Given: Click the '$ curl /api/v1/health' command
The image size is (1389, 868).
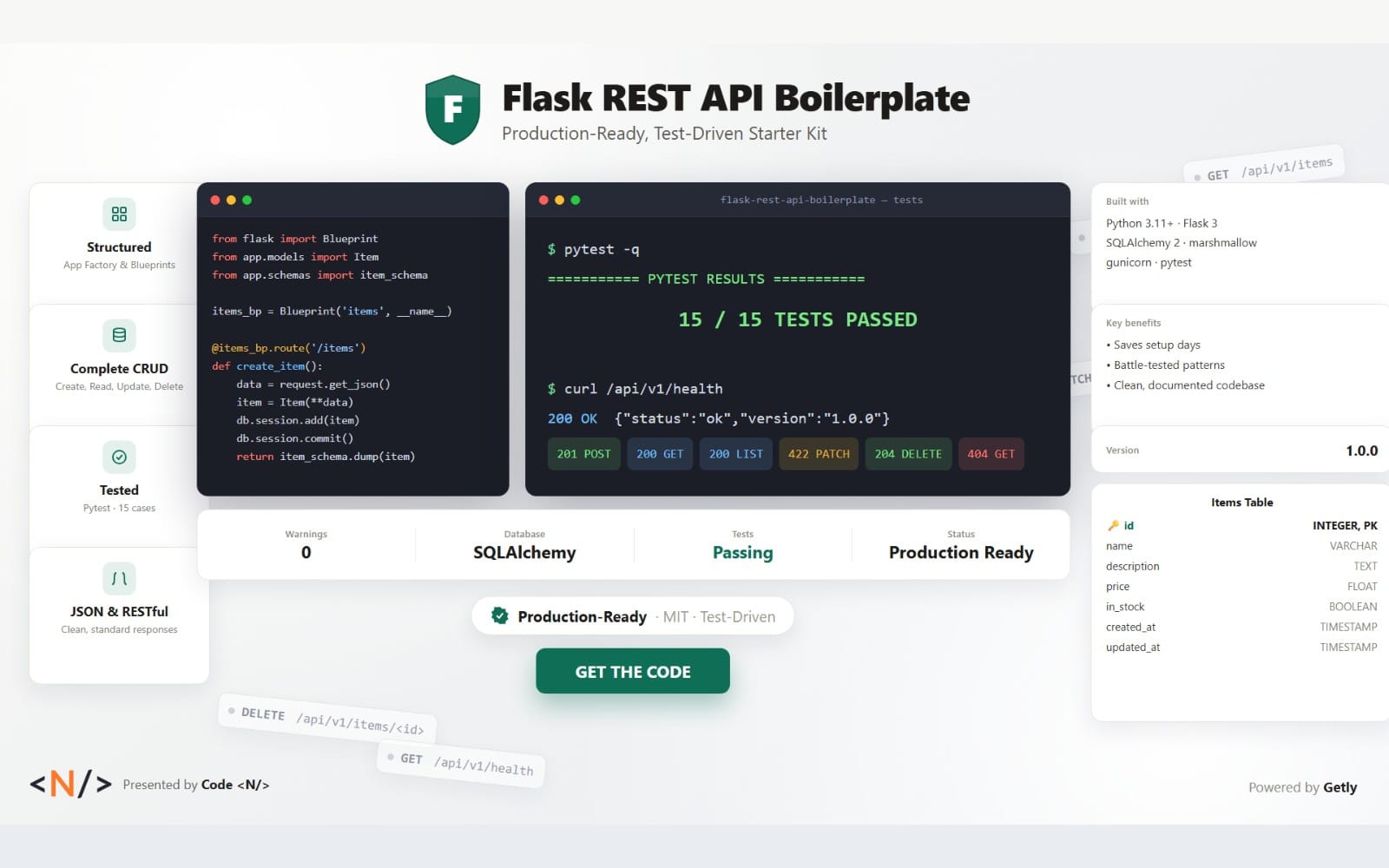Looking at the screenshot, I should pyautogui.click(x=635, y=389).
